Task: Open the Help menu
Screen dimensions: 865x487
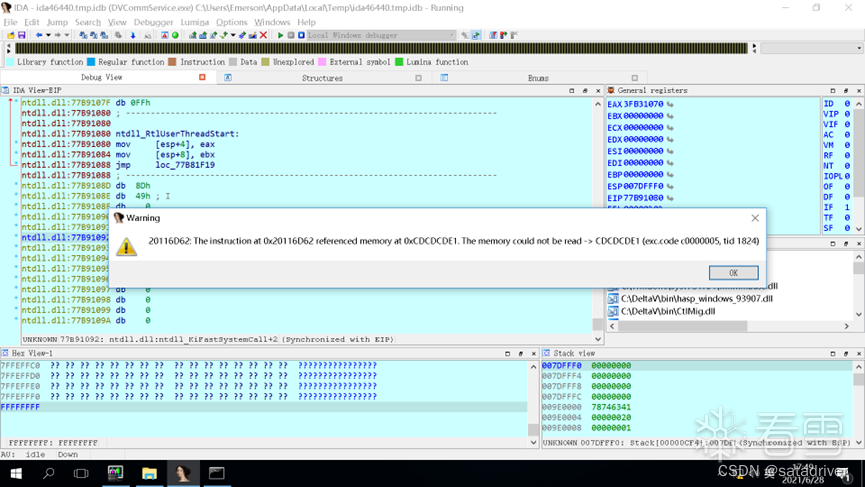Action: coord(306,22)
